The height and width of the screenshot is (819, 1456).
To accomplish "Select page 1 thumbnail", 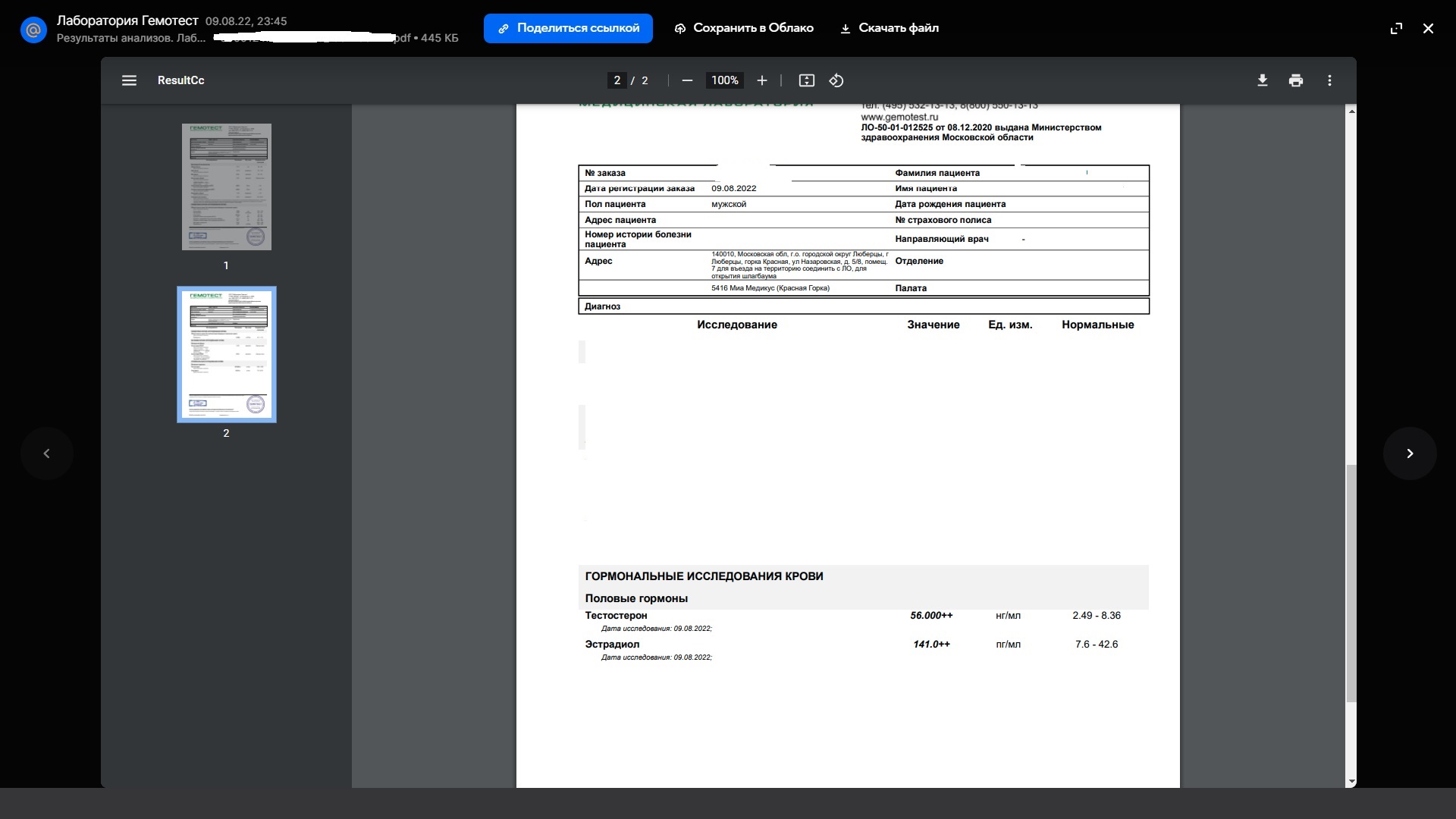I will pyautogui.click(x=226, y=187).
